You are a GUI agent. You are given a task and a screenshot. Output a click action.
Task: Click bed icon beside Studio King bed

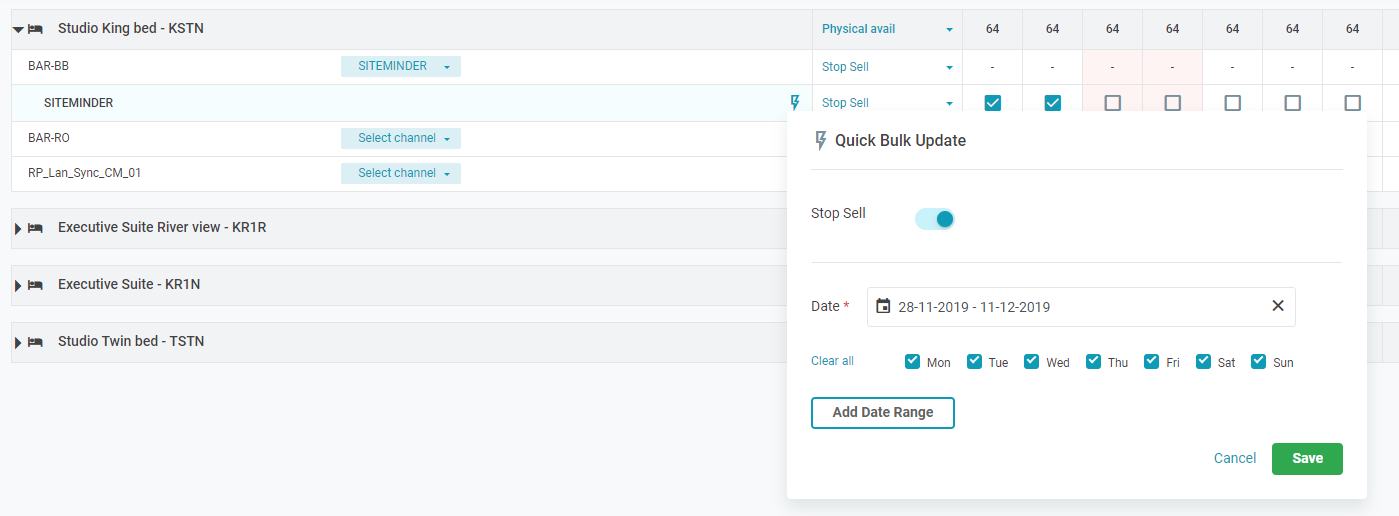pos(35,29)
